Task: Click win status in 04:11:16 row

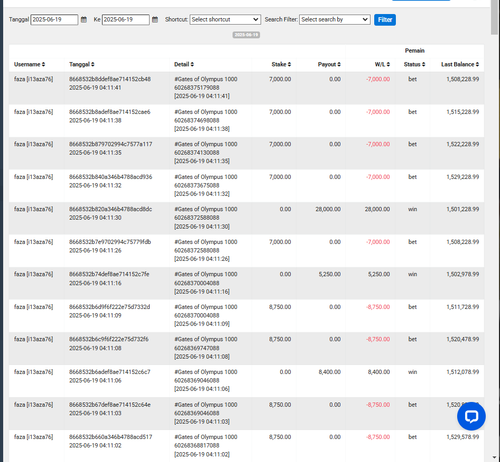Action: 413,274
